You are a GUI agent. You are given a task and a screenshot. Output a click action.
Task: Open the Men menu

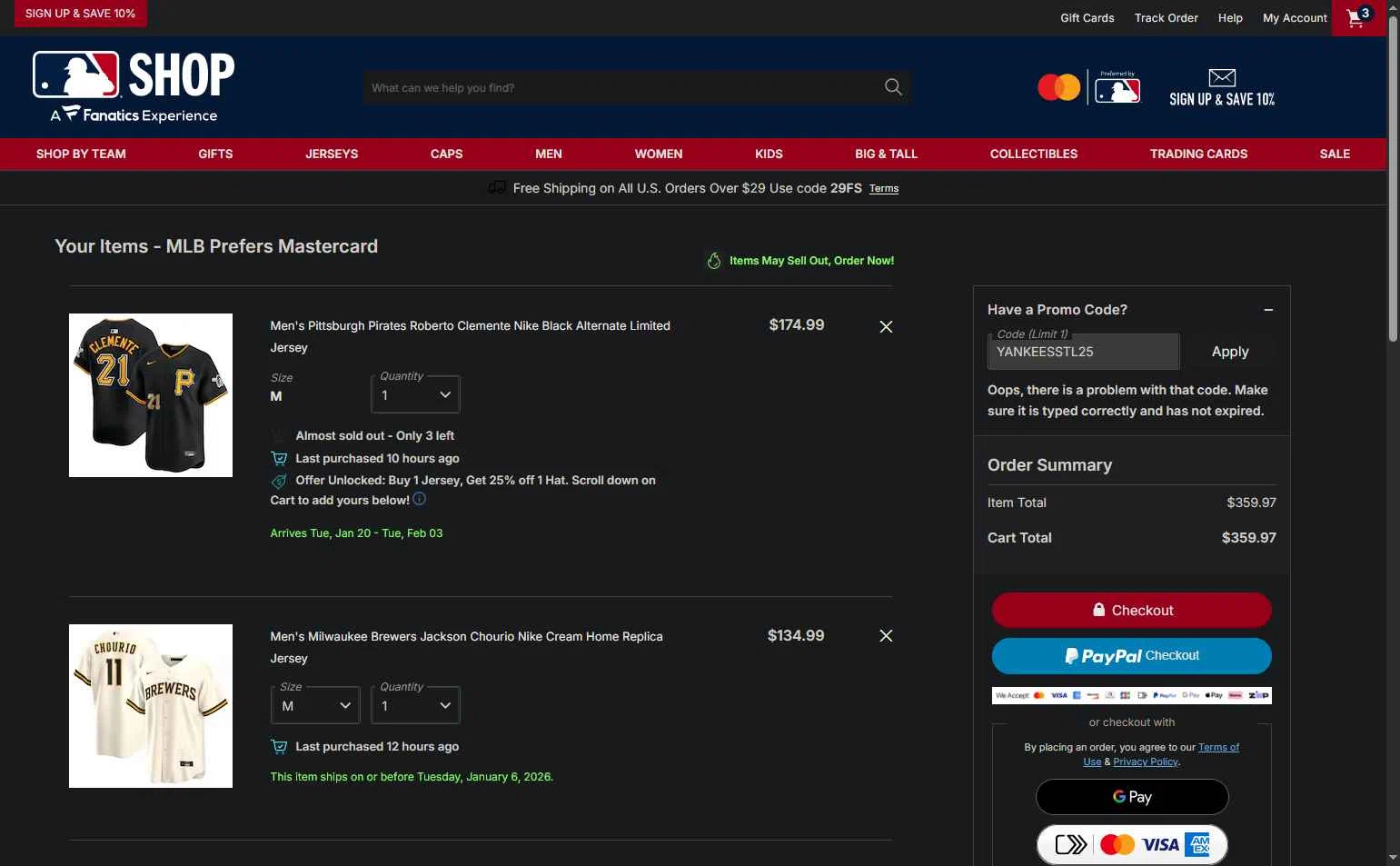549,154
